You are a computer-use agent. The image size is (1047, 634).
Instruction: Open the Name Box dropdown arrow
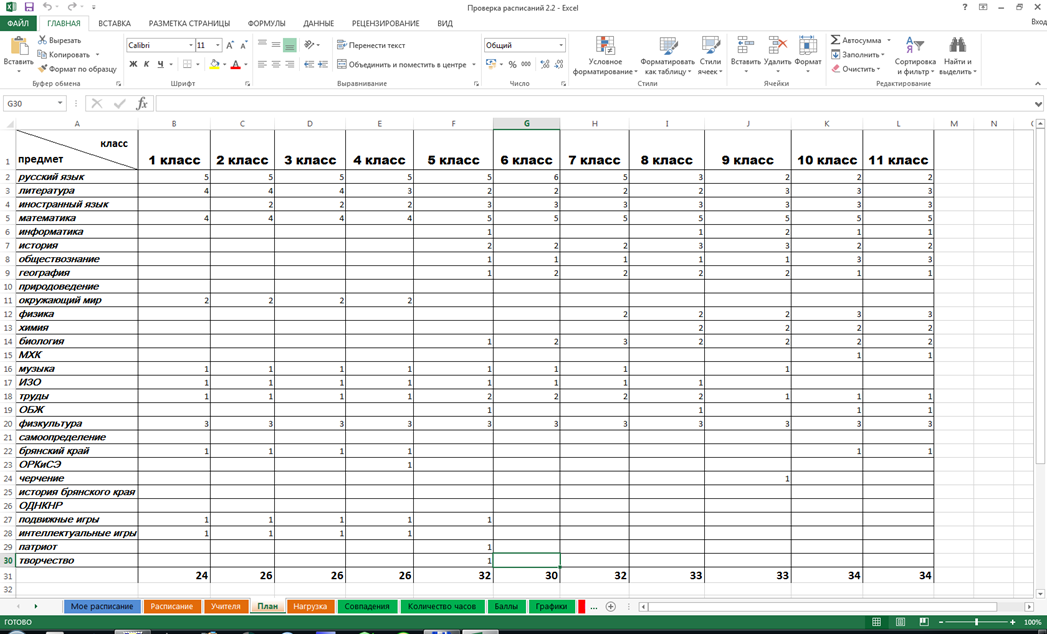pos(61,103)
